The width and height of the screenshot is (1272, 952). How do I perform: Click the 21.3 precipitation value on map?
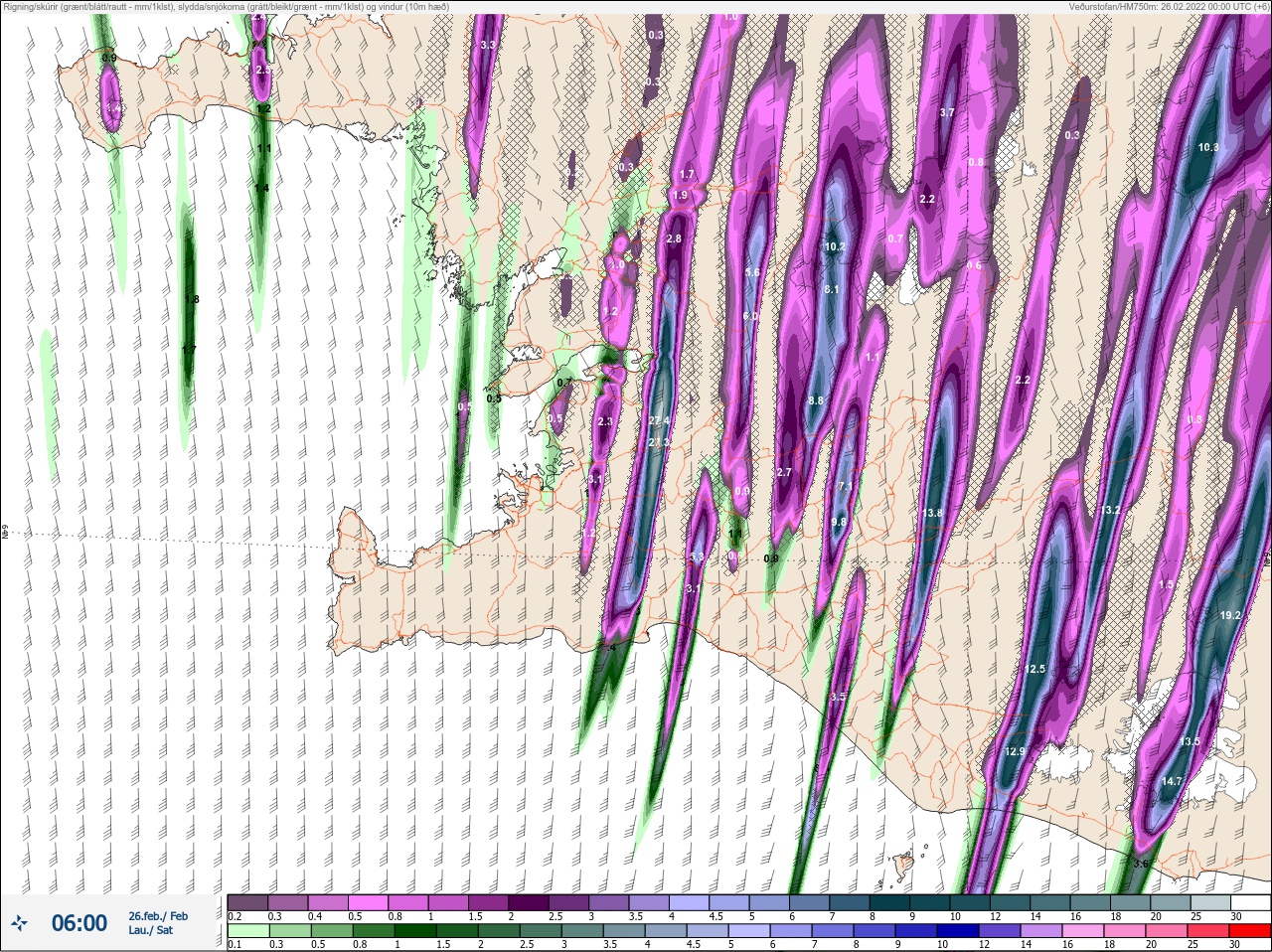[659, 442]
